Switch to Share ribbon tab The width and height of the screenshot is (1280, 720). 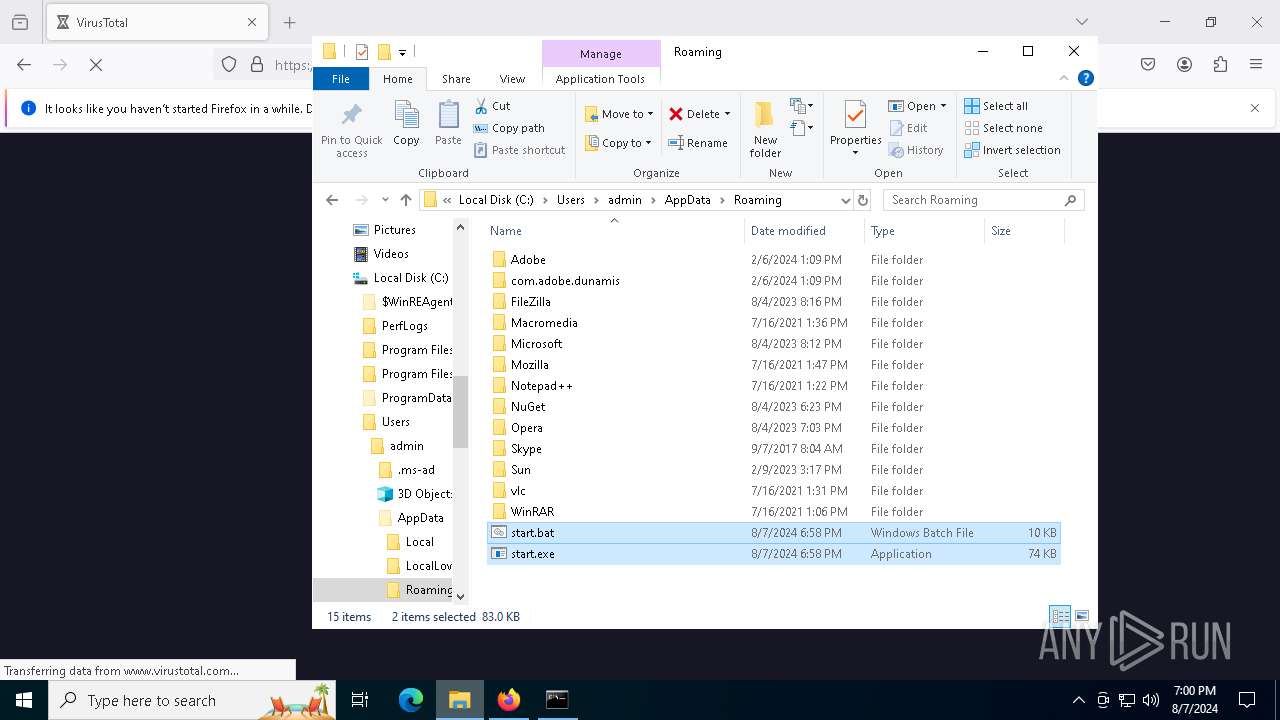click(x=456, y=79)
